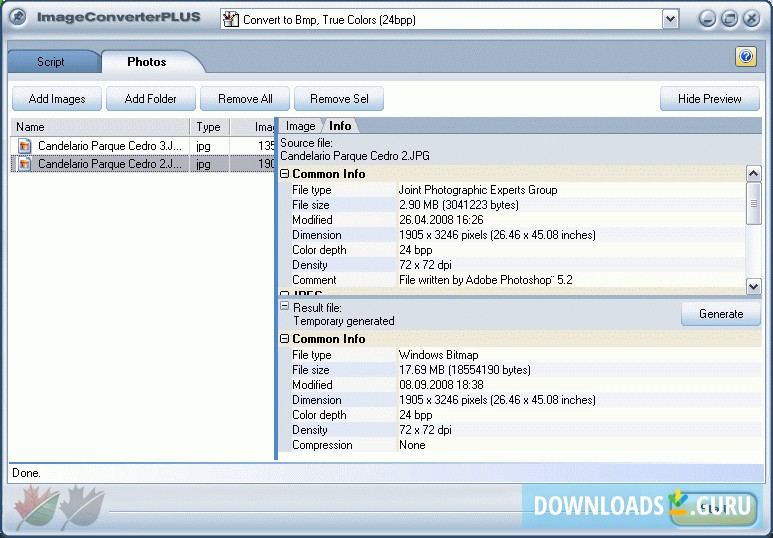
Task: Switch to the Image preview tab
Action: [300, 126]
